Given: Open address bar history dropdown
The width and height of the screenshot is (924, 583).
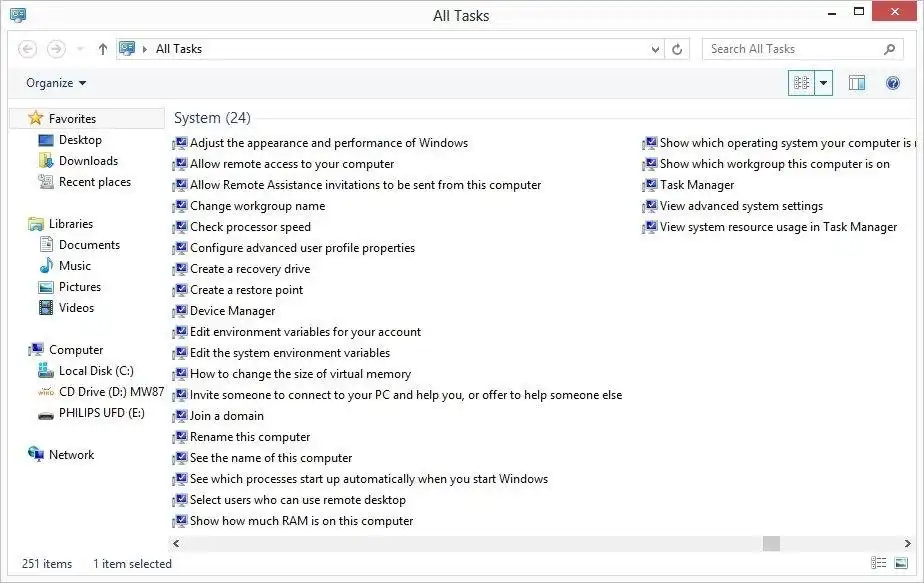Looking at the screenshot, I should (656, 49).
